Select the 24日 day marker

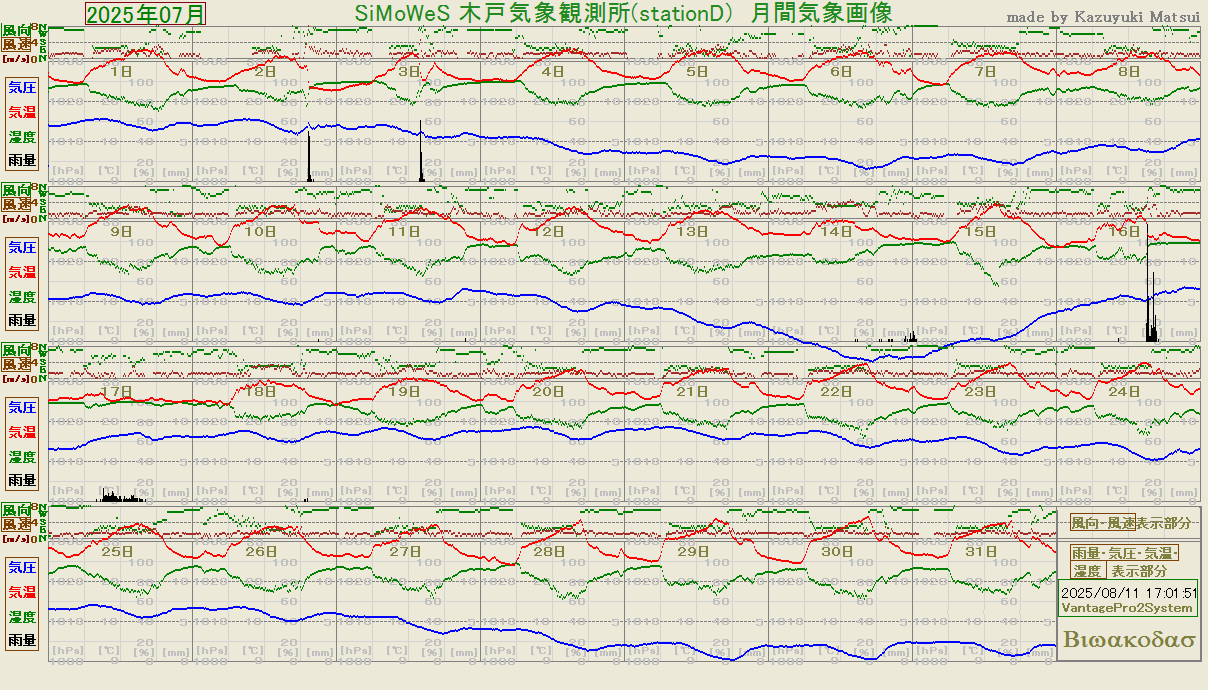click(x=1124, y=392)
